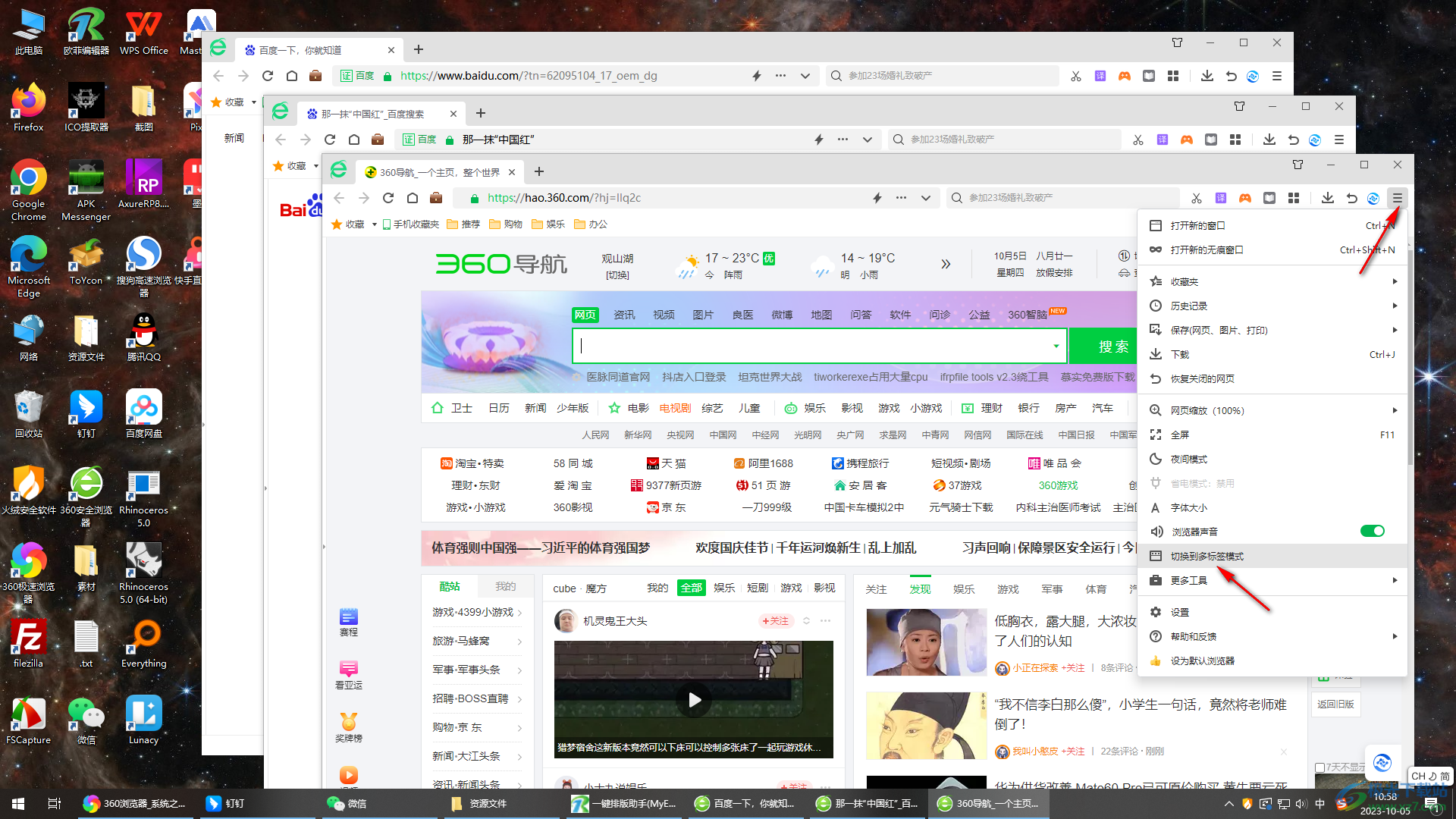Open Firefox desktop shortcut

(29, 108)
